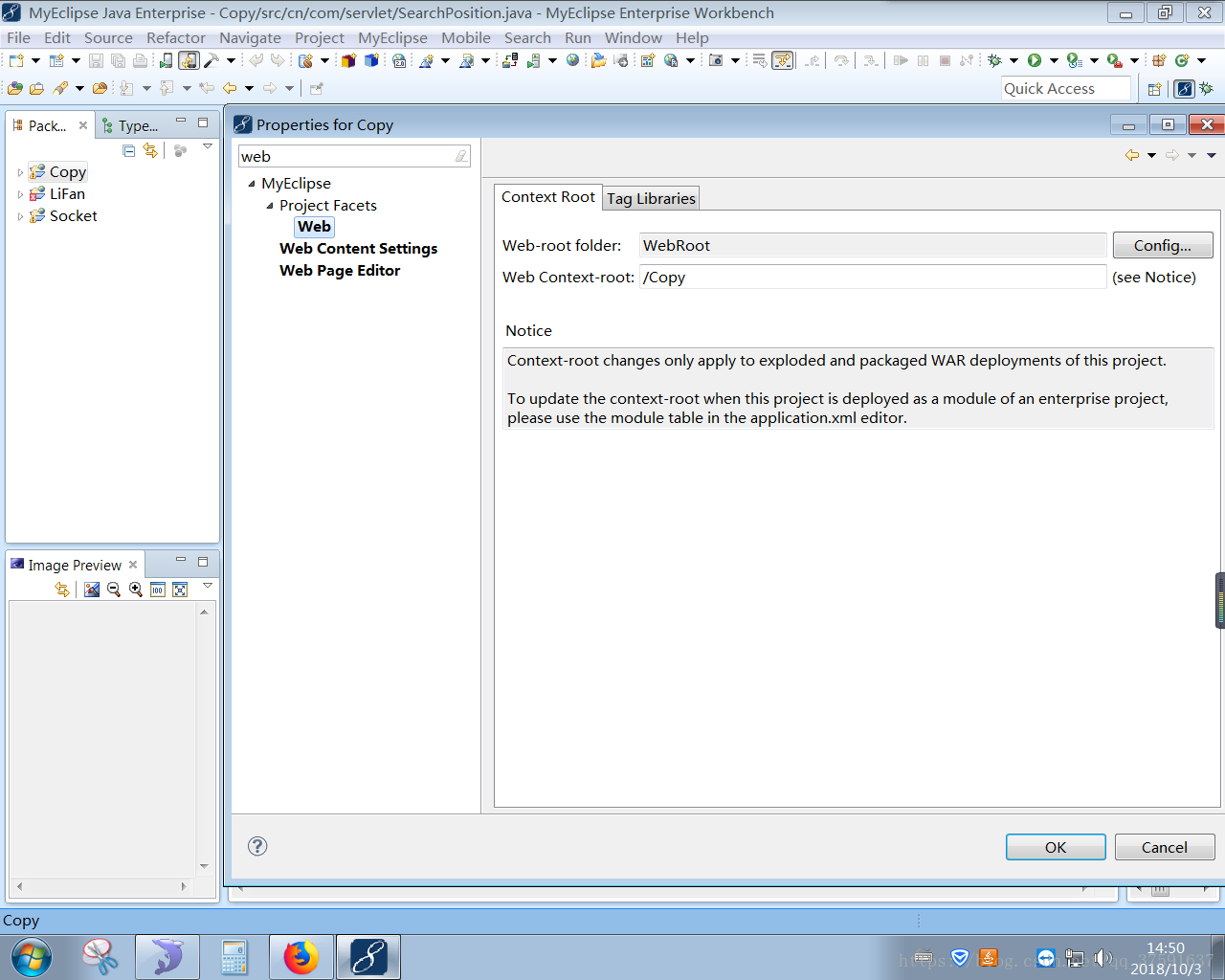The height and width of the screenshot is (980, 1225).
Task: Click the Firefox taskbar icon
Action: [301, 957]
